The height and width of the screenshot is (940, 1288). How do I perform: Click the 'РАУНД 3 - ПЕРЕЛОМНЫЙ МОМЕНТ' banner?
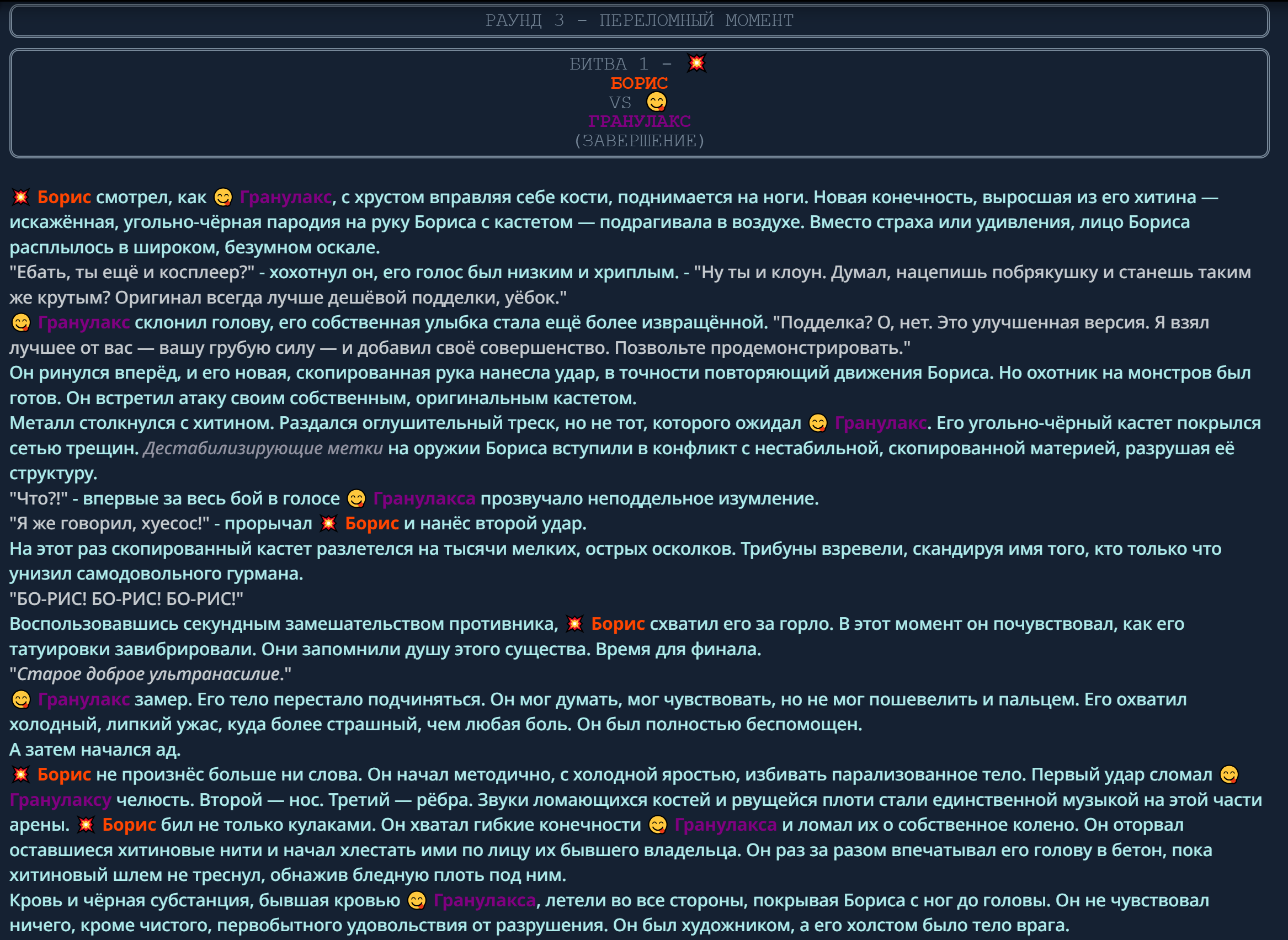coord(639,20)
